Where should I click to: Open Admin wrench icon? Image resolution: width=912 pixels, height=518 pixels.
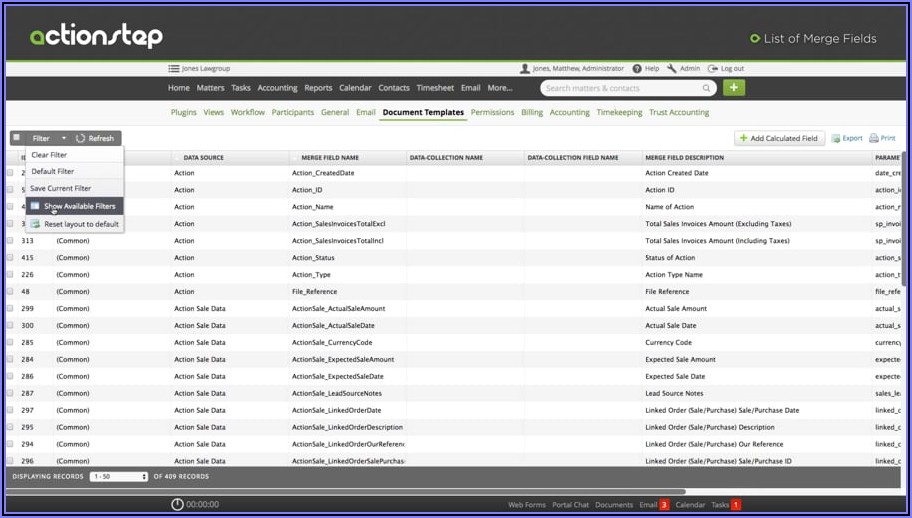672,69
